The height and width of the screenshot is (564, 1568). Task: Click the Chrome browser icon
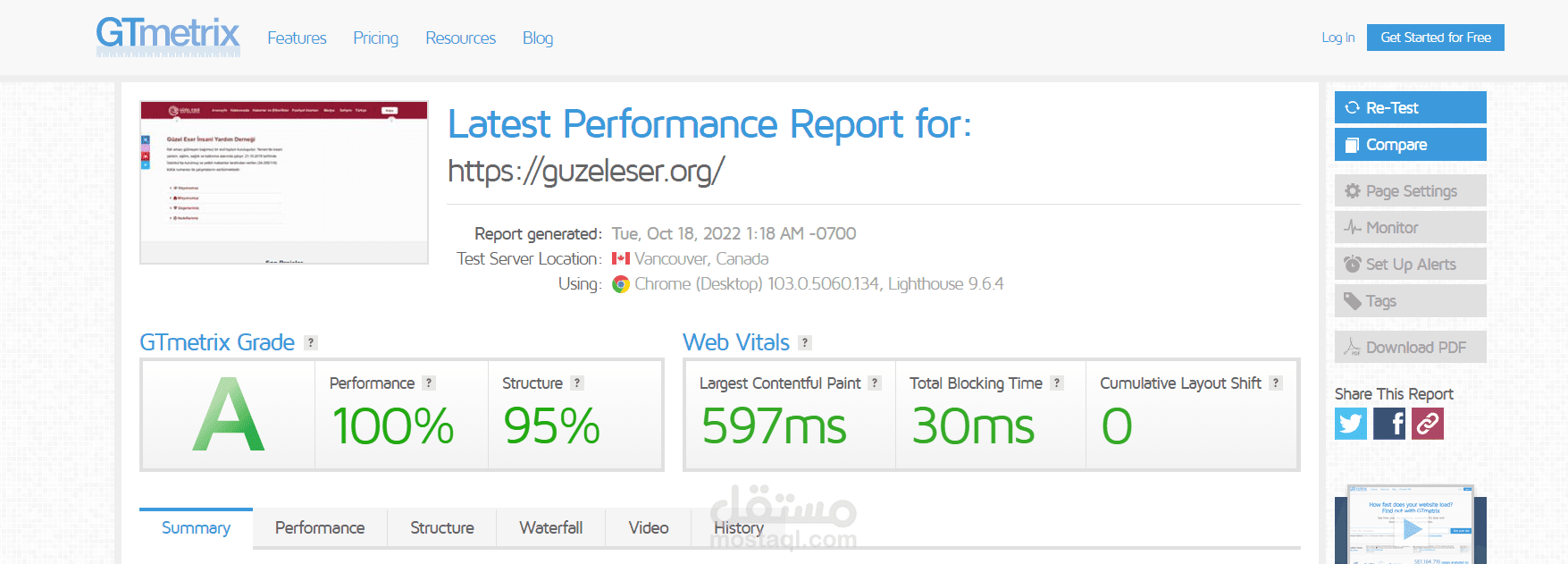[x=621, y=284]
